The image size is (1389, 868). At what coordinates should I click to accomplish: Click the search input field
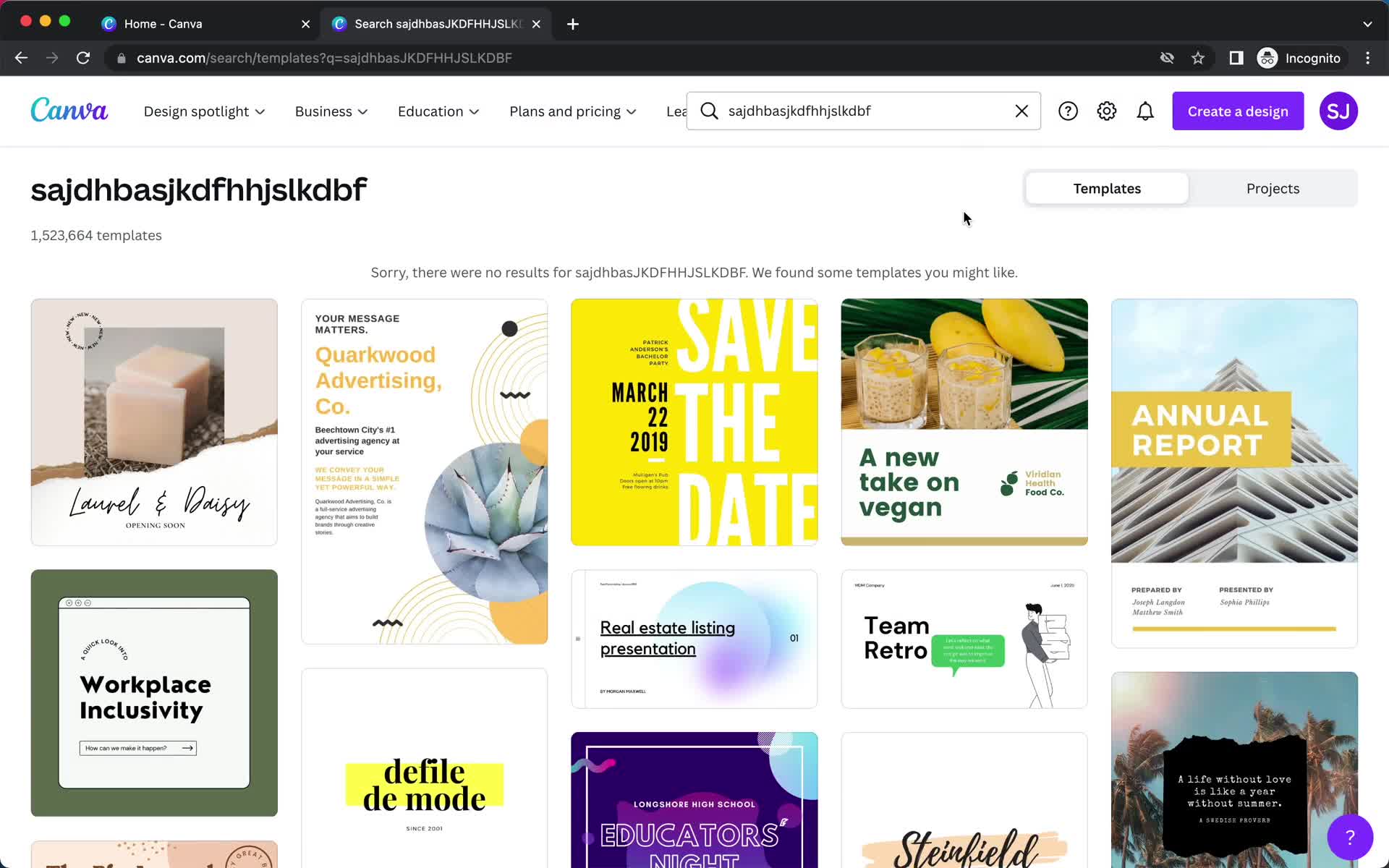pyautogui.click(x=862, y=111)
